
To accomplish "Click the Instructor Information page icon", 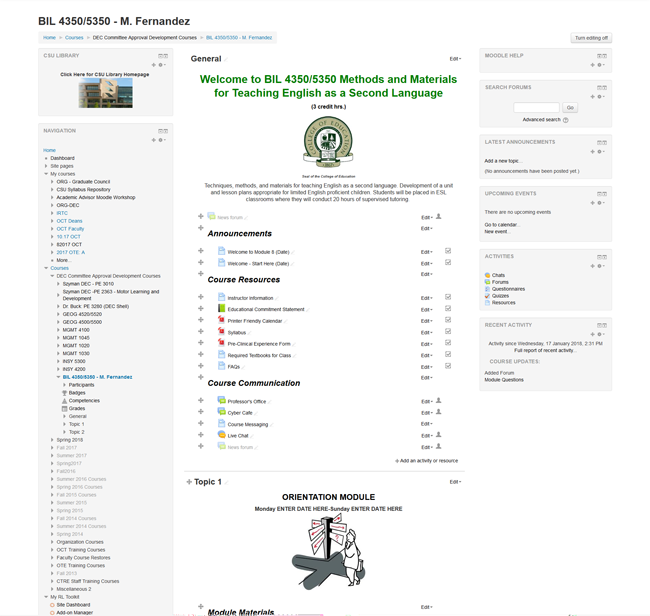I will pyautogui.click(x=221, y=297).
